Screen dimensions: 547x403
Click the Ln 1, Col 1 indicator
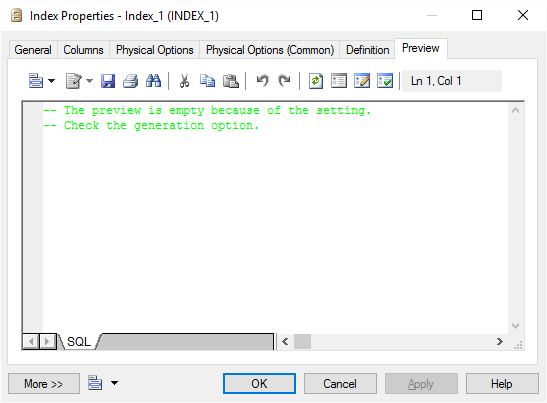click(452, 81)
